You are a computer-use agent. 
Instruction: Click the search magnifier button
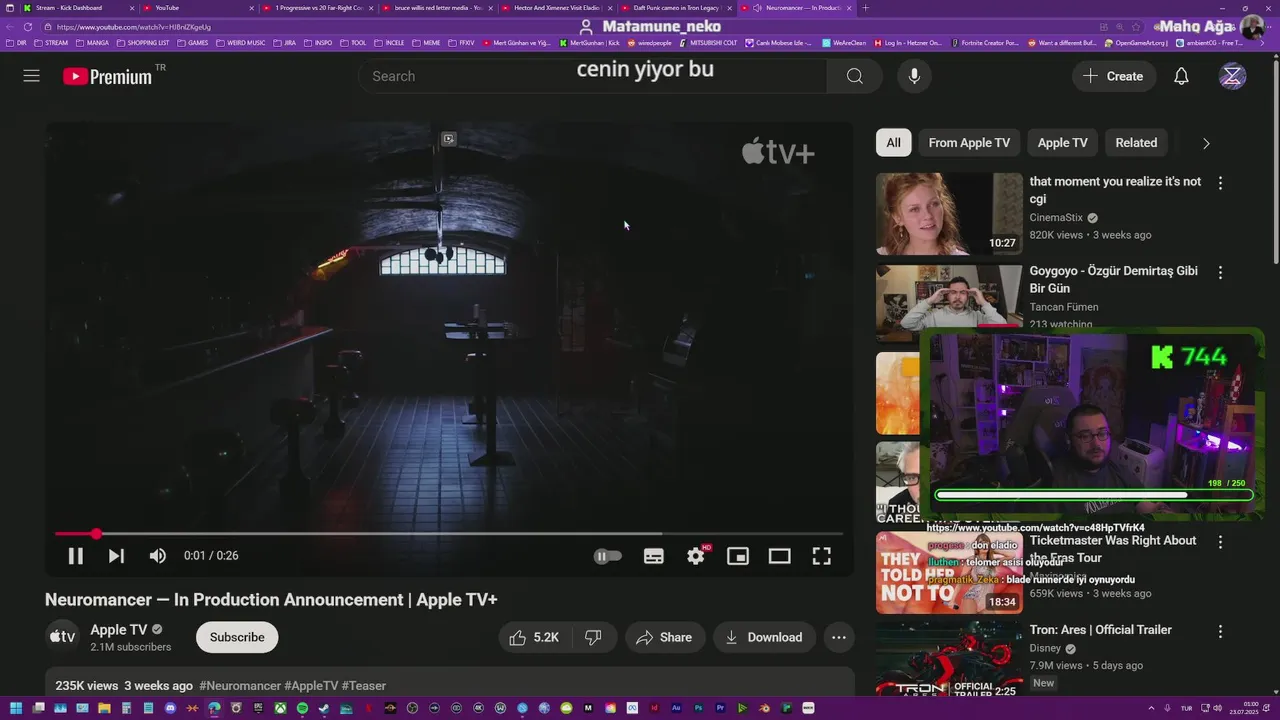point(854,76)
